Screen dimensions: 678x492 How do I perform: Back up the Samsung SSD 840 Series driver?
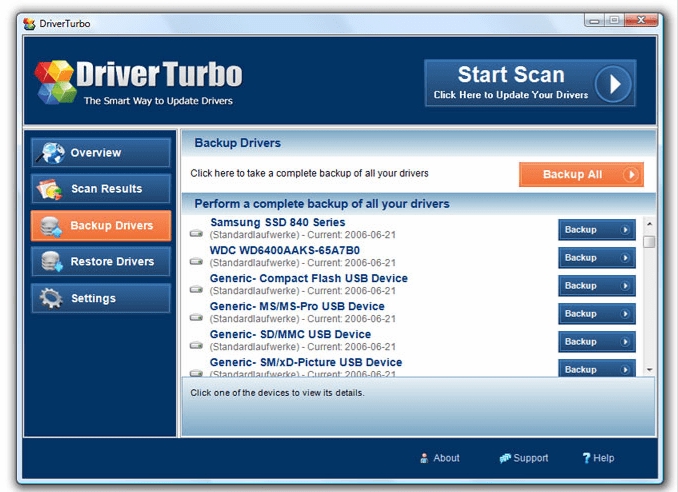pos(597,230)
